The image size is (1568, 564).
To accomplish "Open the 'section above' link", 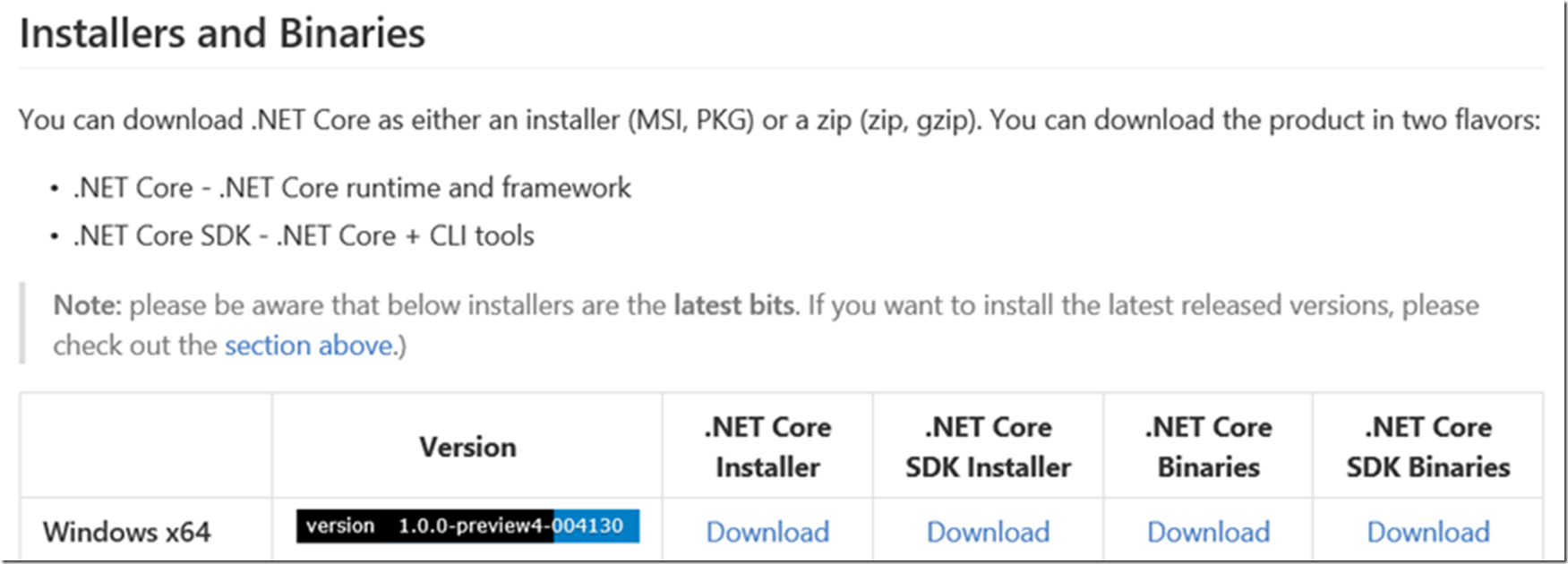I will 308,346.
